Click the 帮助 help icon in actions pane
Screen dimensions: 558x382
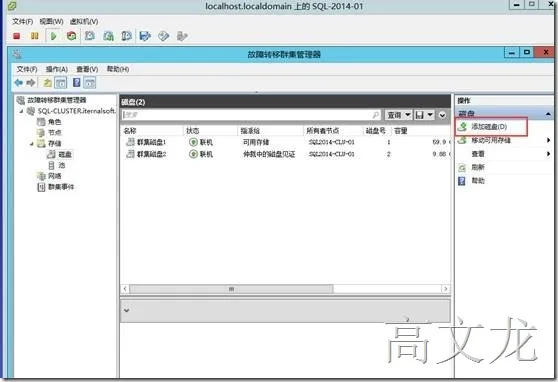(x=462, y=181)
